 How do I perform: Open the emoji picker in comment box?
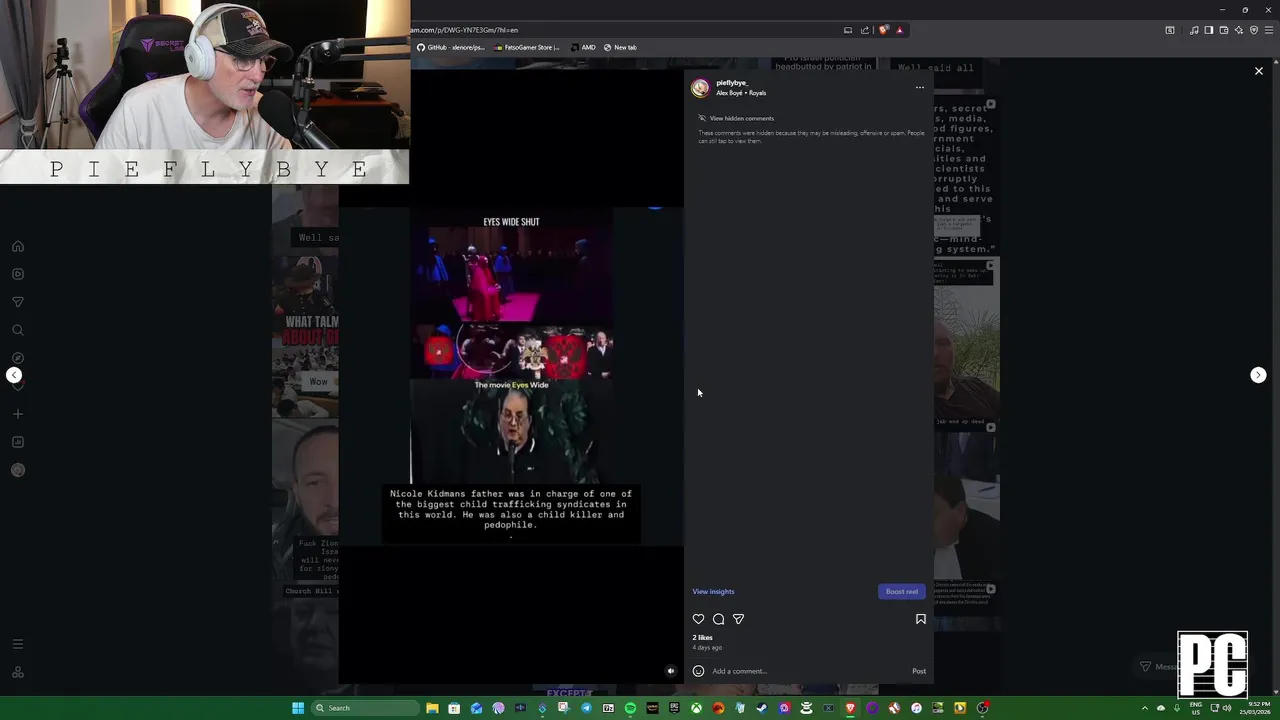(x=698, y=671)
